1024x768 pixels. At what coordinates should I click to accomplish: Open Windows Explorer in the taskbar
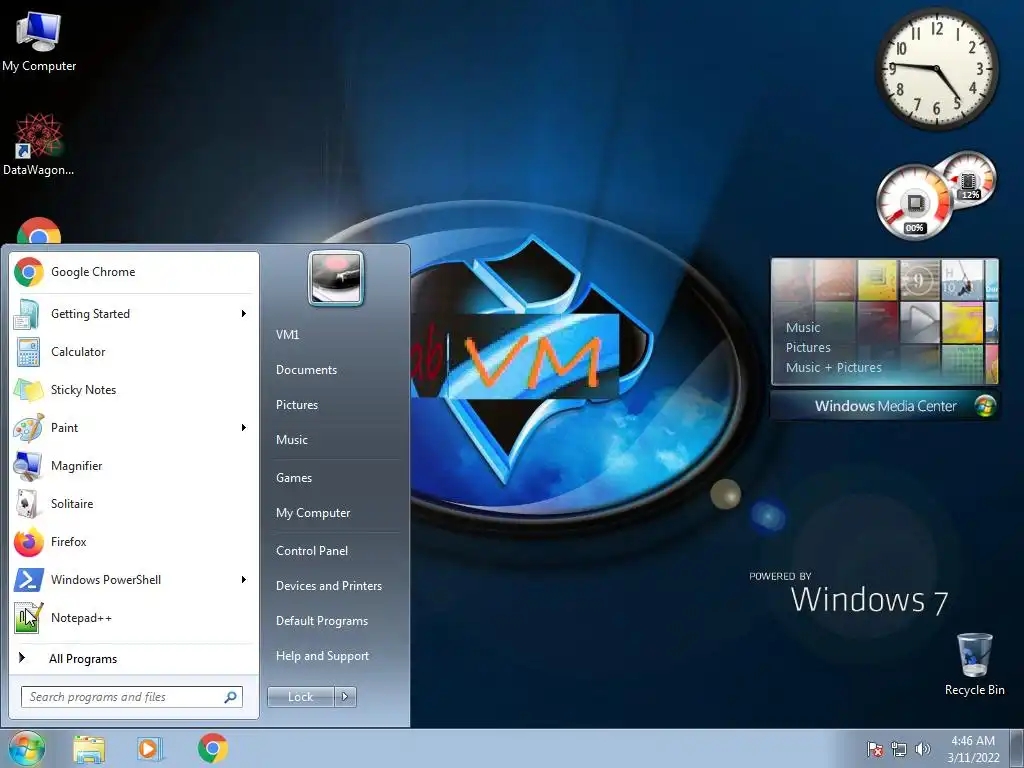coord(89,749)
